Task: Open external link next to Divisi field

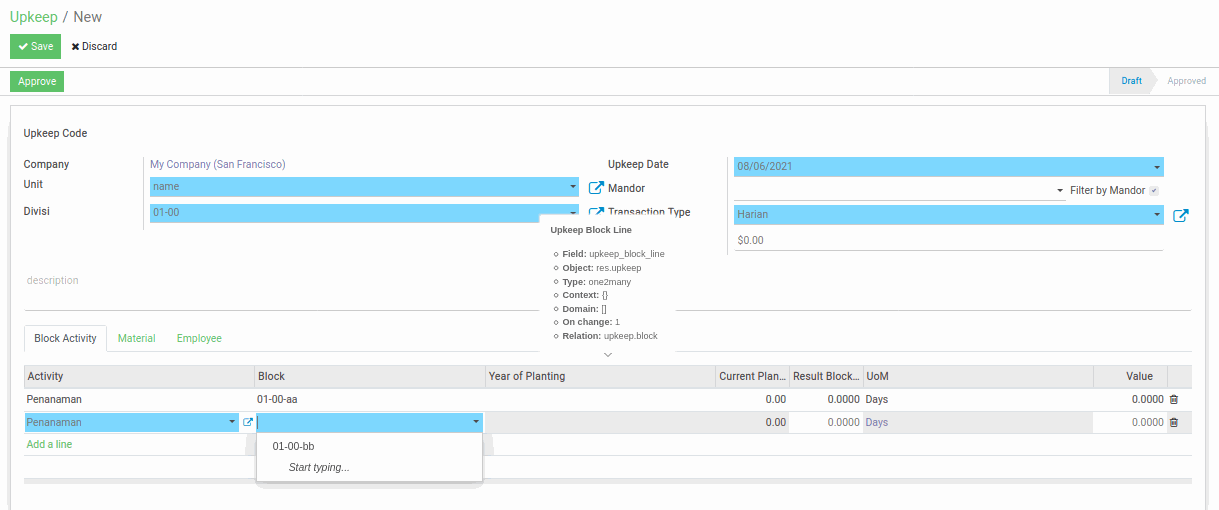Action: [596, 212]
